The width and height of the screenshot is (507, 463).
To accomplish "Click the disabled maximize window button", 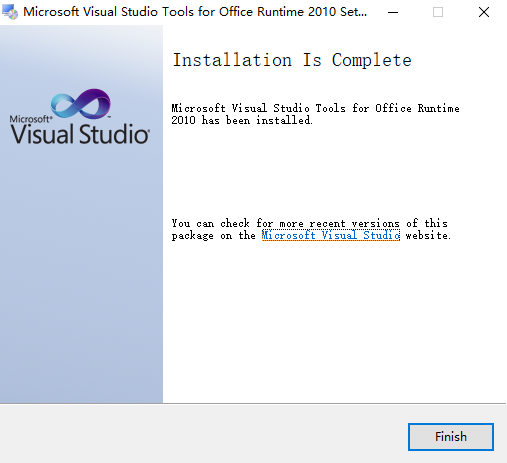I will (x=438, y=12).
